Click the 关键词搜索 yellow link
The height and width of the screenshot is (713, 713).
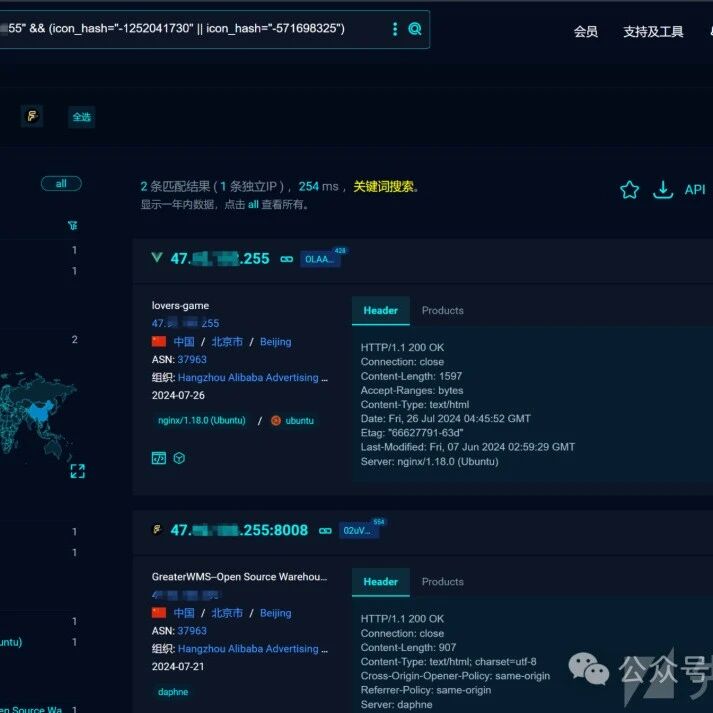[x=383, y=186]
